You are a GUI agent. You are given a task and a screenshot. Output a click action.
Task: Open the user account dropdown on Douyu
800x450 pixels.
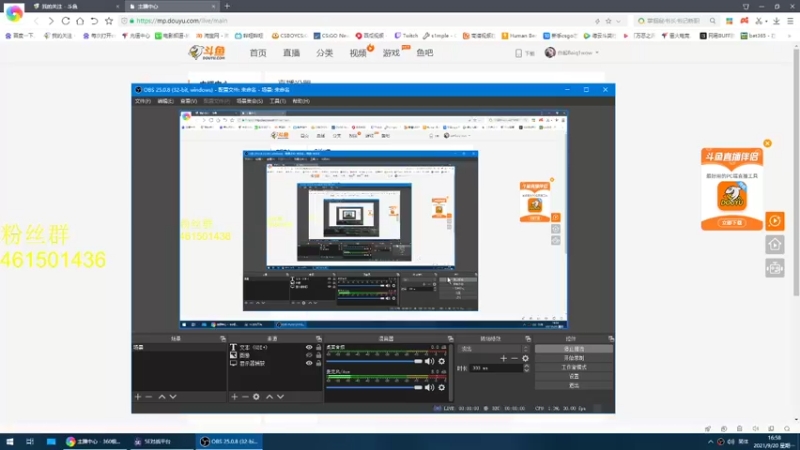[572, 53]
